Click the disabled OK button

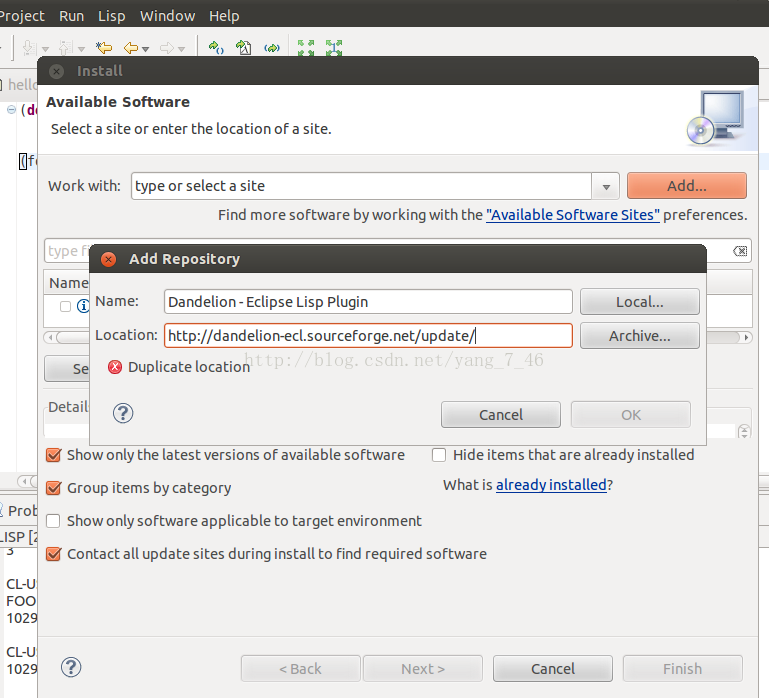tap(631, 414)
